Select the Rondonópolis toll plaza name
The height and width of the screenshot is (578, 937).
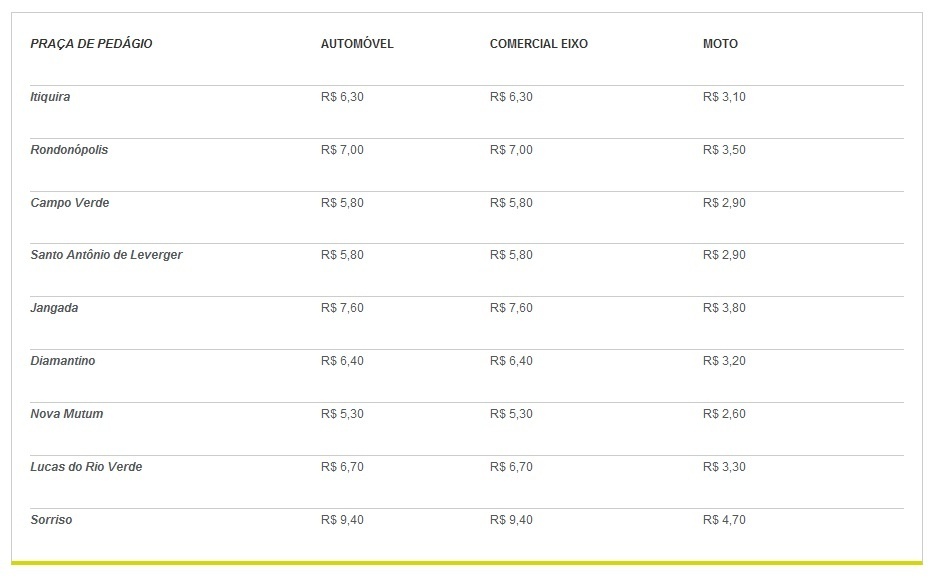69,150
